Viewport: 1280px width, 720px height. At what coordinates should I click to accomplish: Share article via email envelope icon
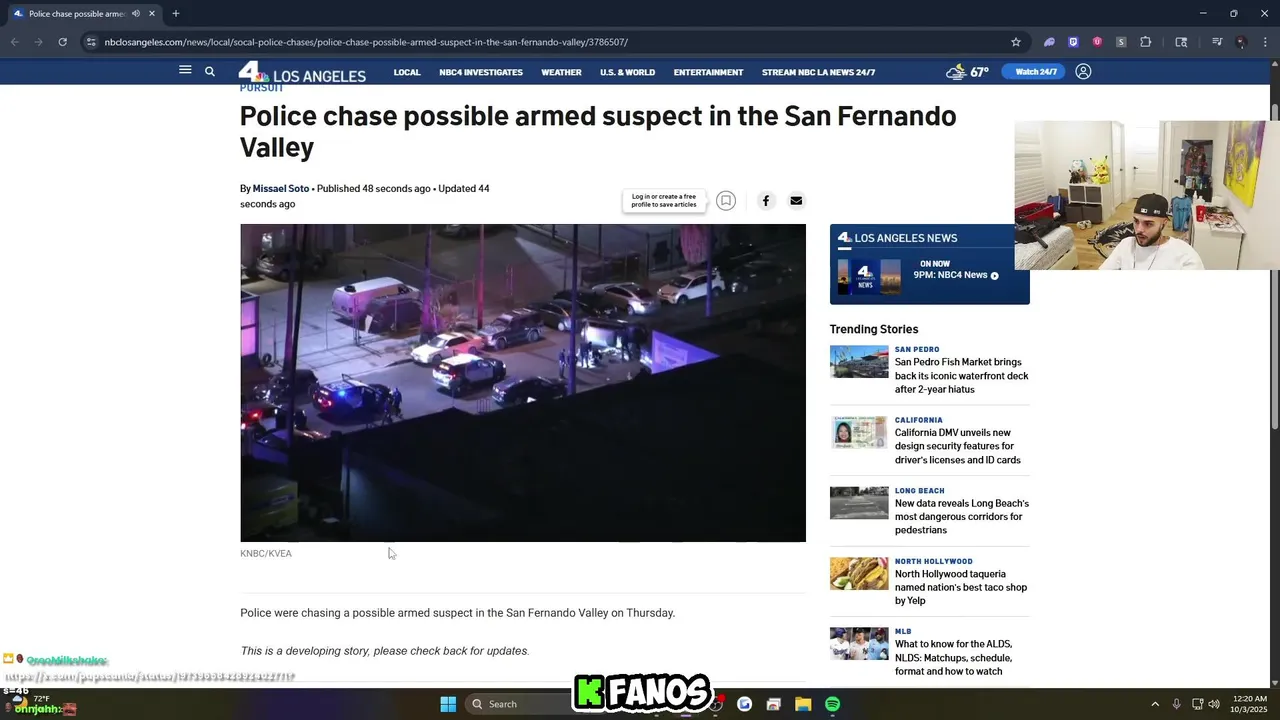click(x=796, y=201)
